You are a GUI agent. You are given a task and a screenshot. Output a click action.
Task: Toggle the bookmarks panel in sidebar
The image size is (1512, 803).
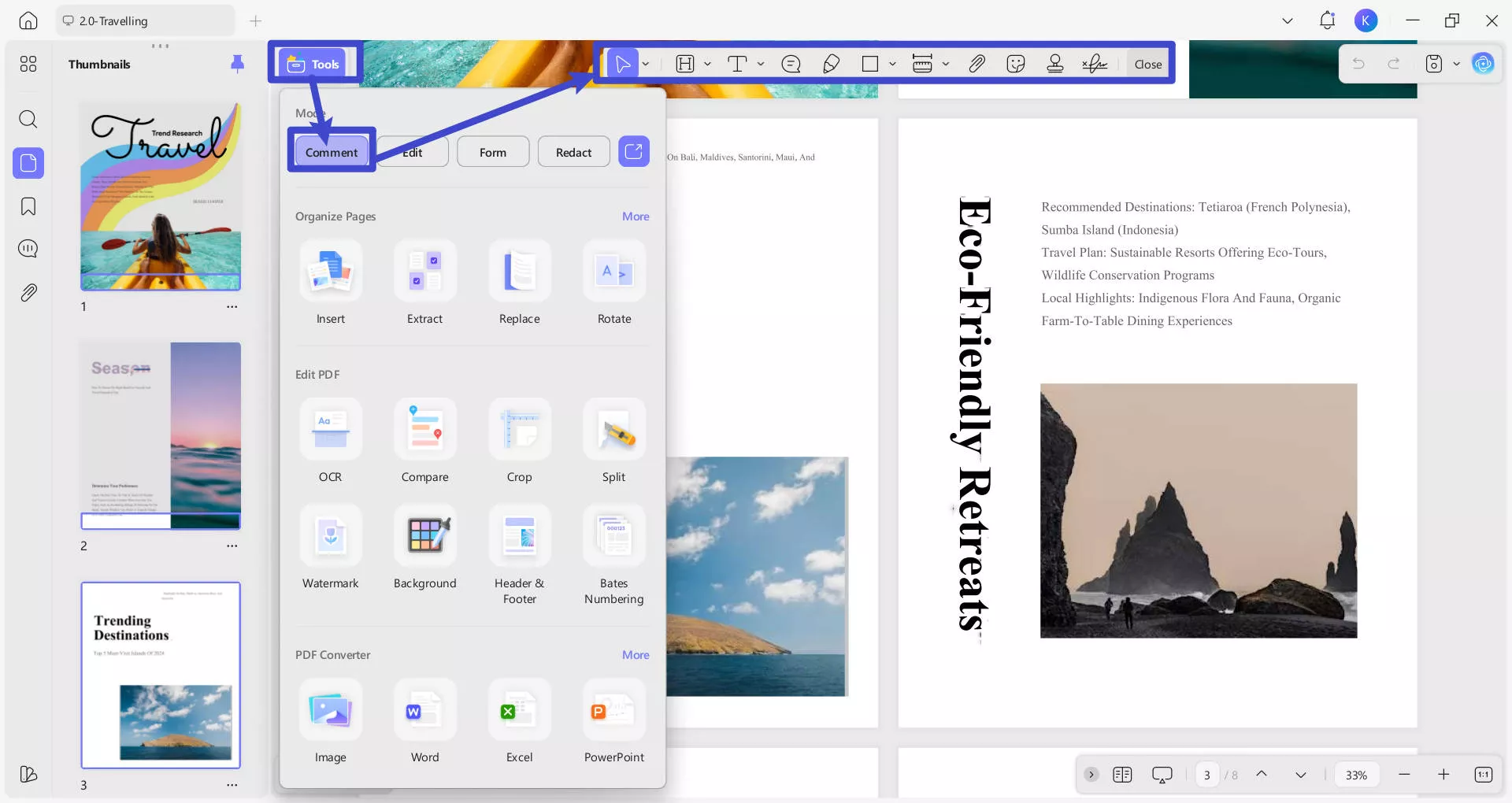click(x=28, y=206)
